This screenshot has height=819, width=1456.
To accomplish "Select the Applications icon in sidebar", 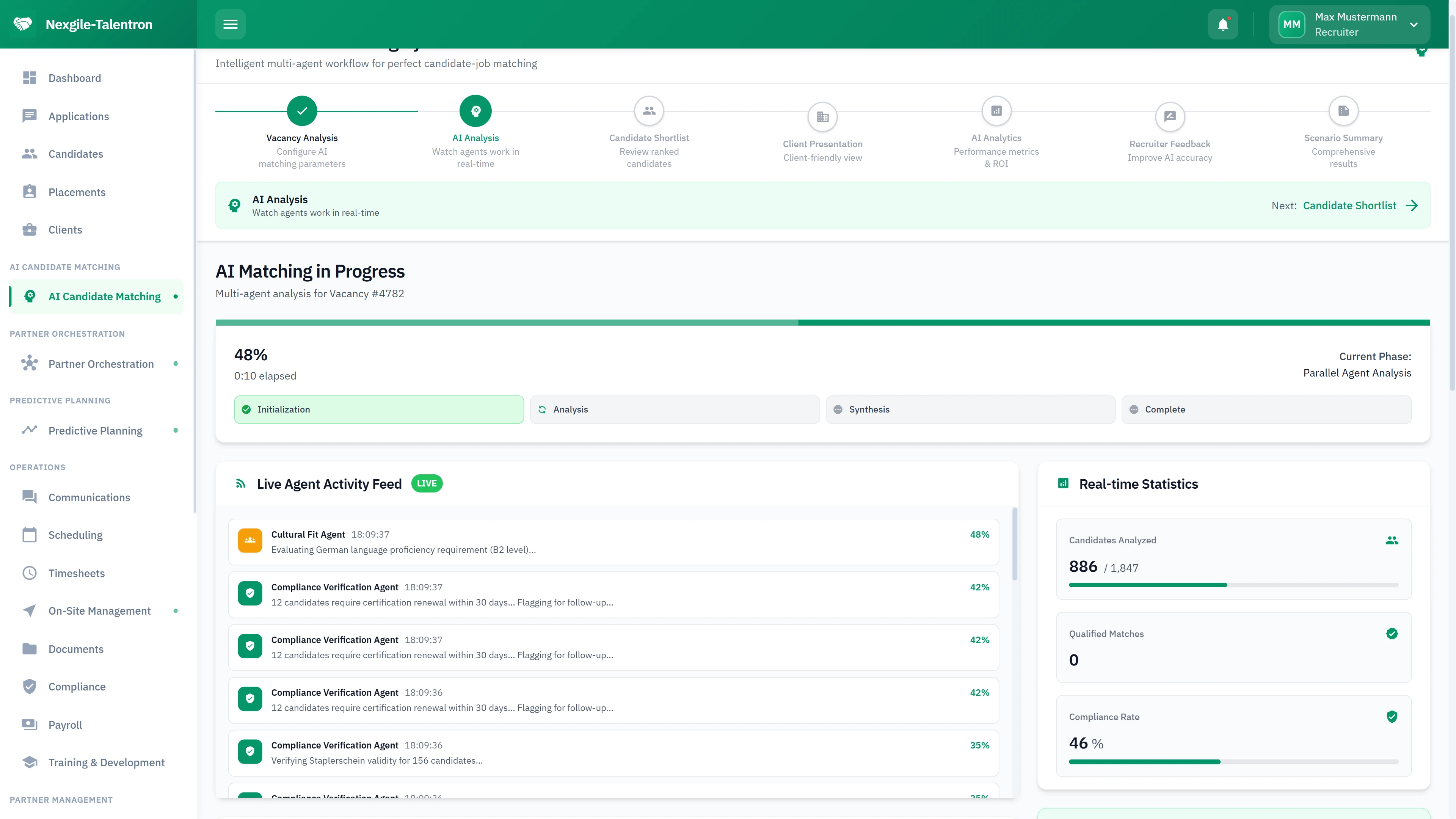I will (x=30, y=116).
